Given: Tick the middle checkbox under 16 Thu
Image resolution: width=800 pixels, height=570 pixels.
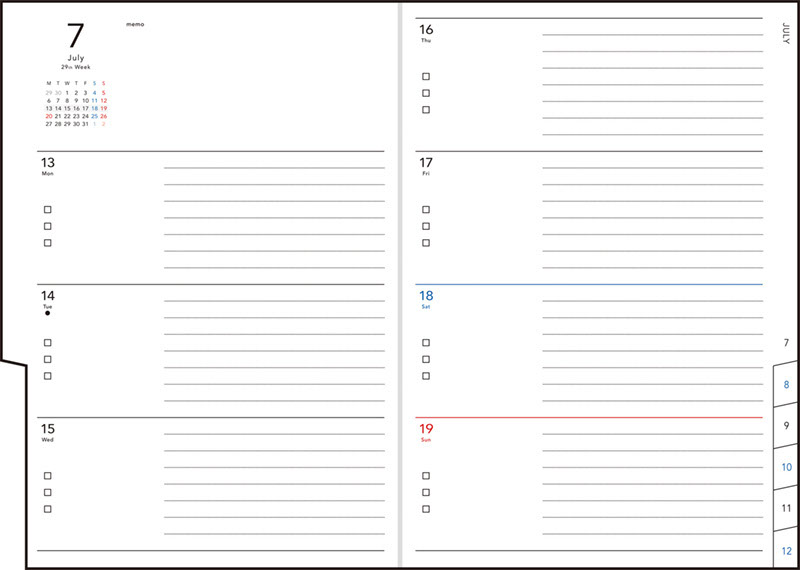Looking at the screenshot, I should (426, 93).
